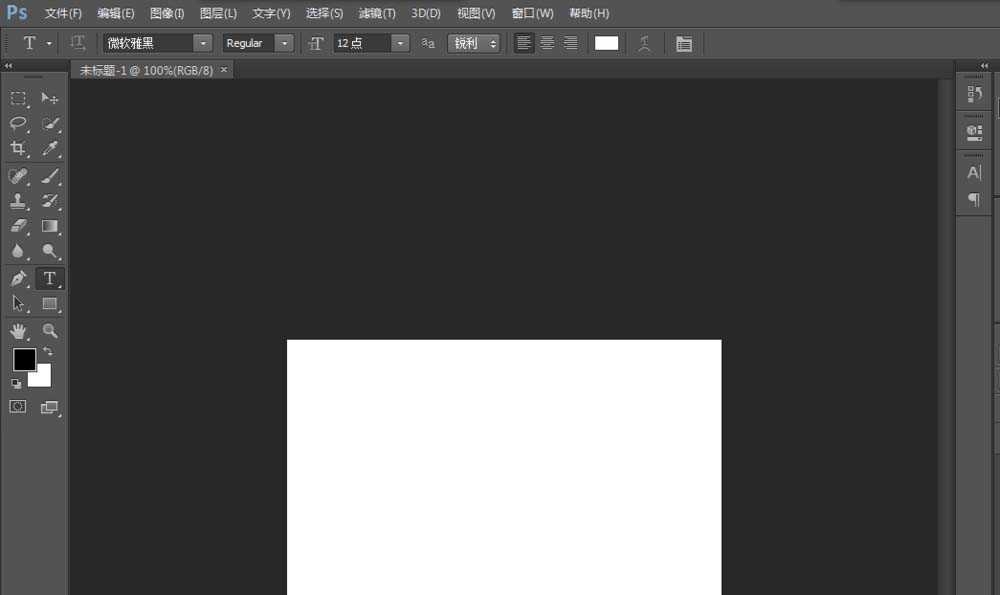Viewport: 1000px width, 595px height.
Task: Select the Crop tool
Action: [18, 149]
